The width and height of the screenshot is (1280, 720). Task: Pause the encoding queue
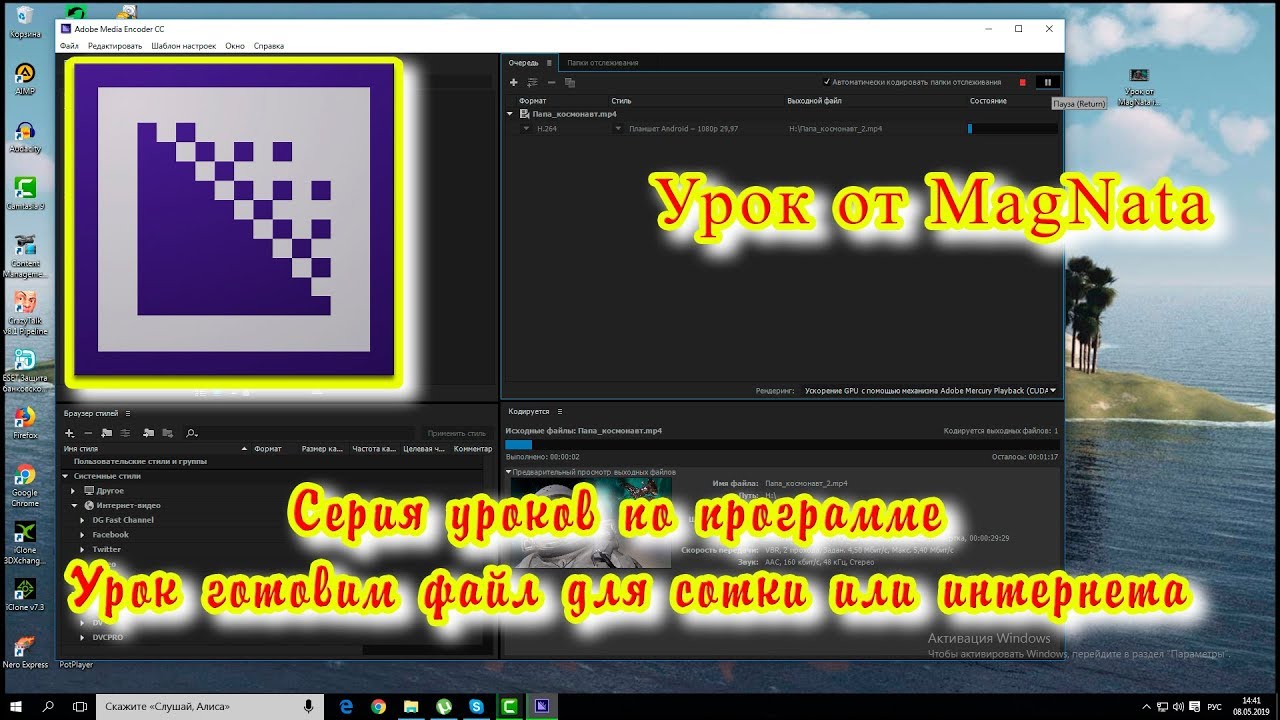(x=1047, y=82)
